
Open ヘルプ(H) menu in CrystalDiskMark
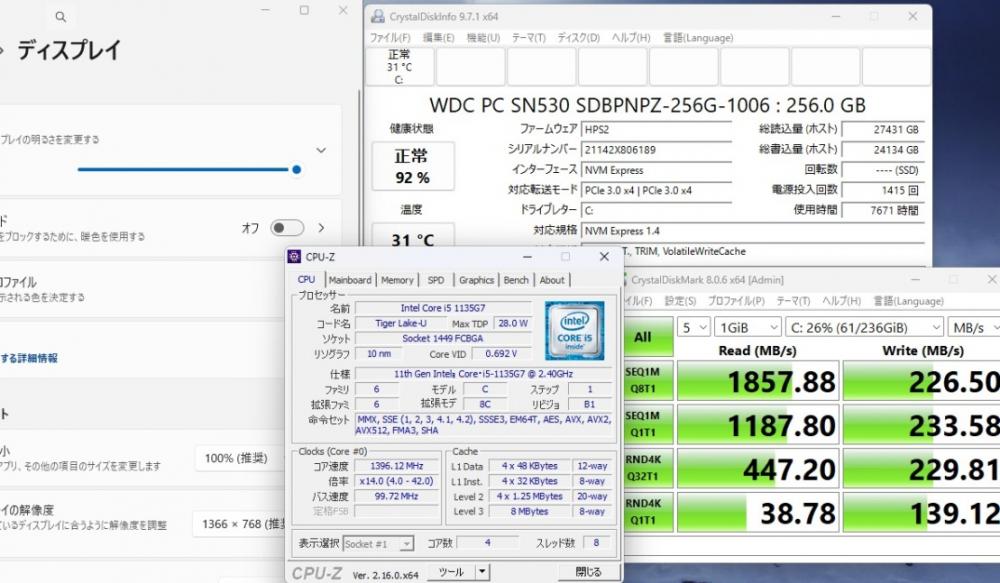841,301
